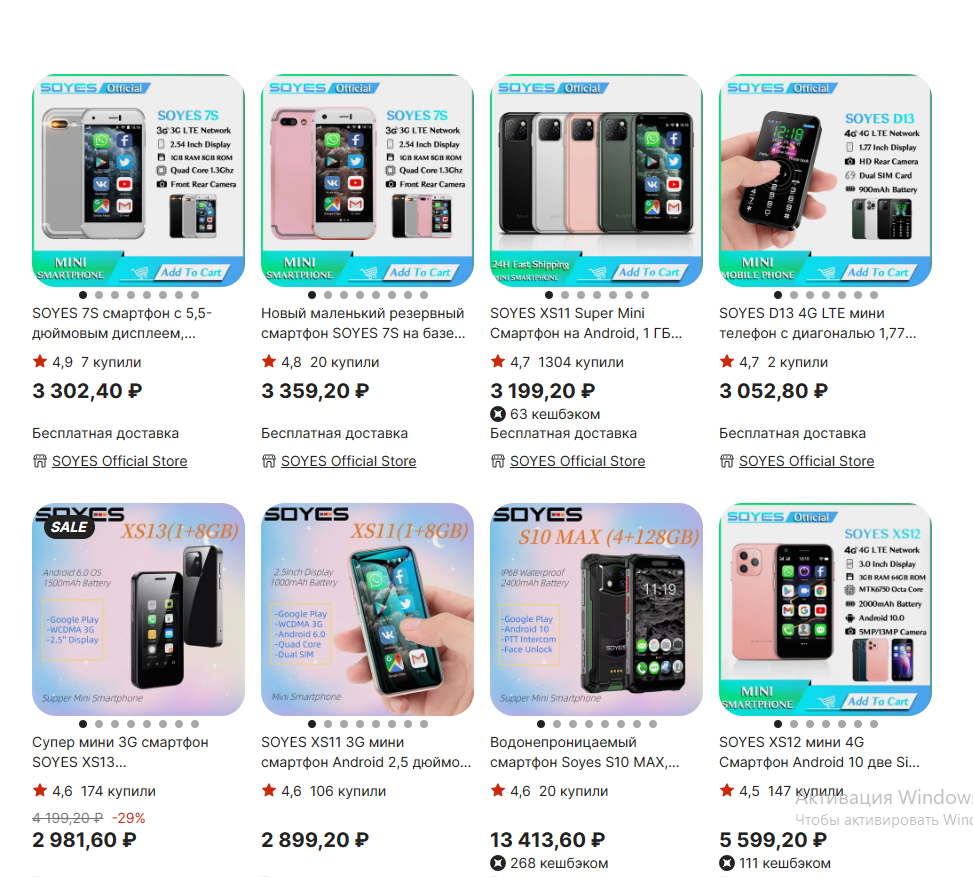Select second image dot of first SOYES 7S
The width and height of the screenshot is (973, 877).
pyautogui.click(x=99, y=295)
